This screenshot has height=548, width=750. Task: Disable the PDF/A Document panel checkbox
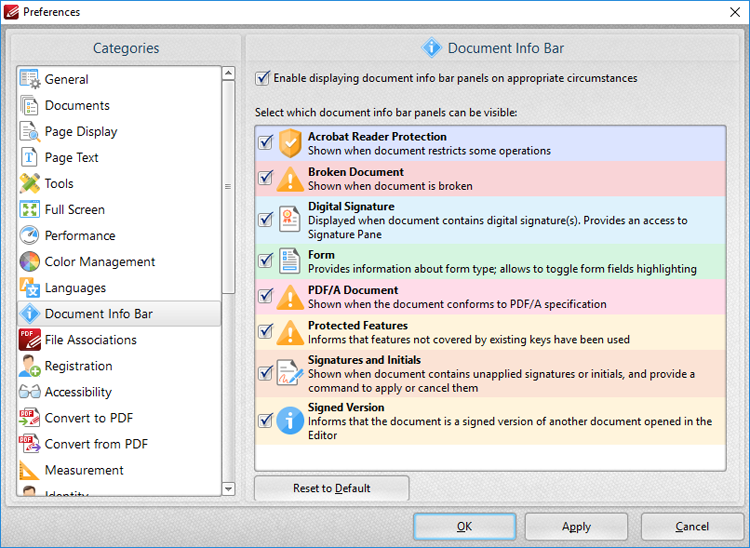click(265, 296)
